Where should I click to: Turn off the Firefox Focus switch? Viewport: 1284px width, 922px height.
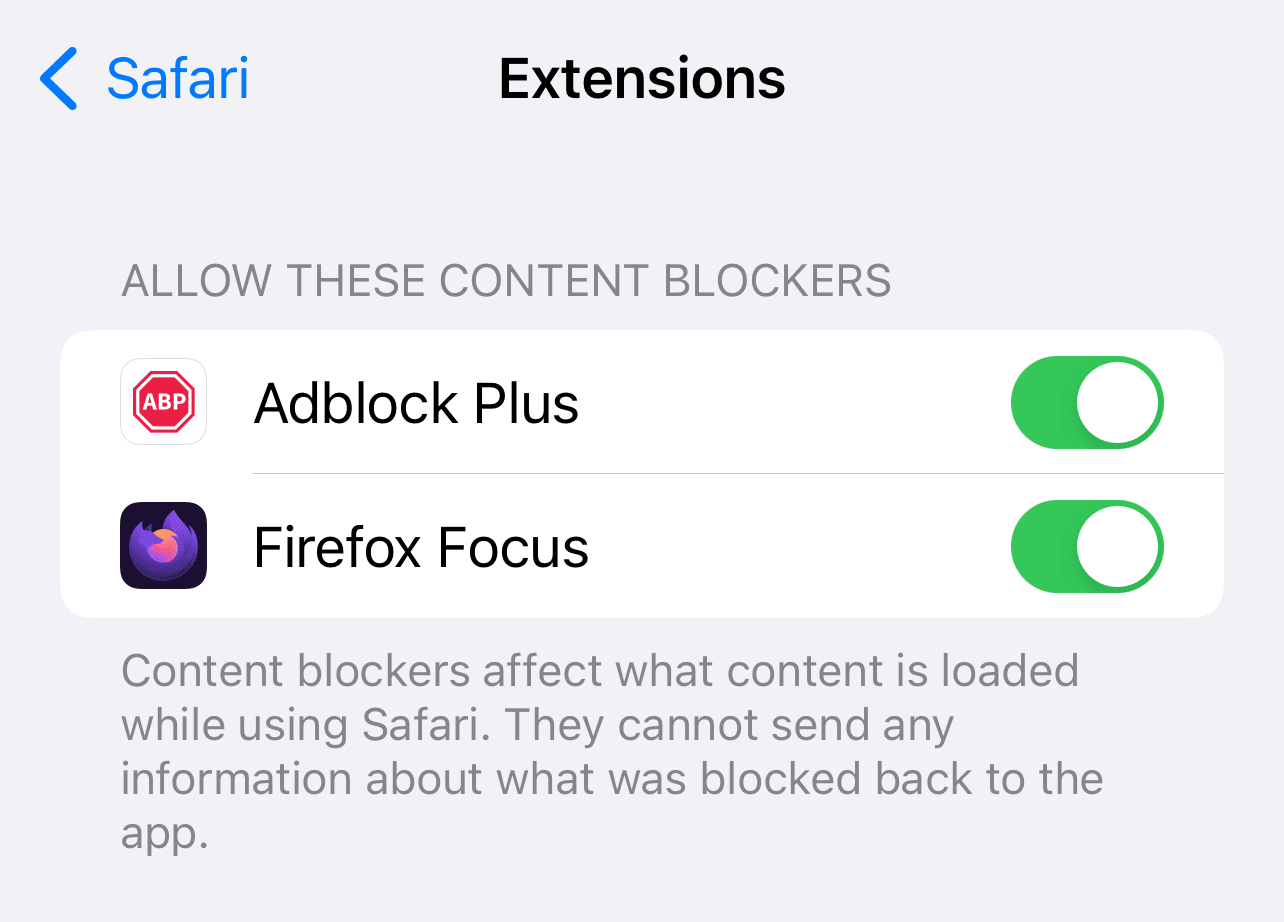coord(1088,546)
